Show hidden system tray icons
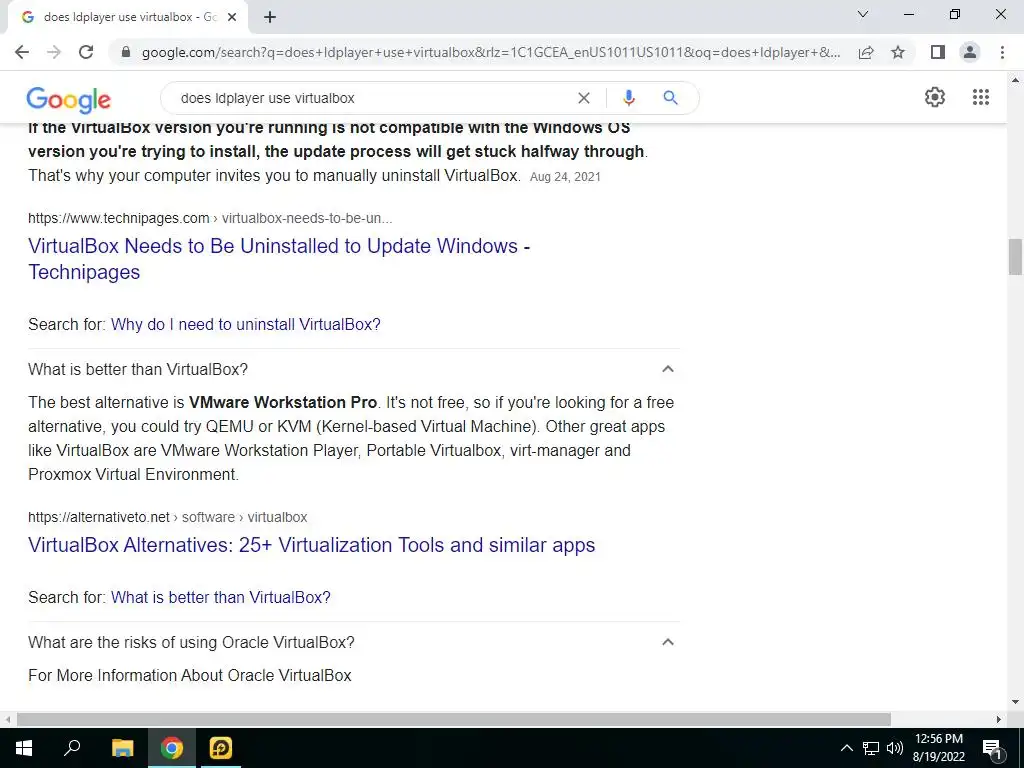Viewport: 1024px width, 768px height. click(846, 748)
